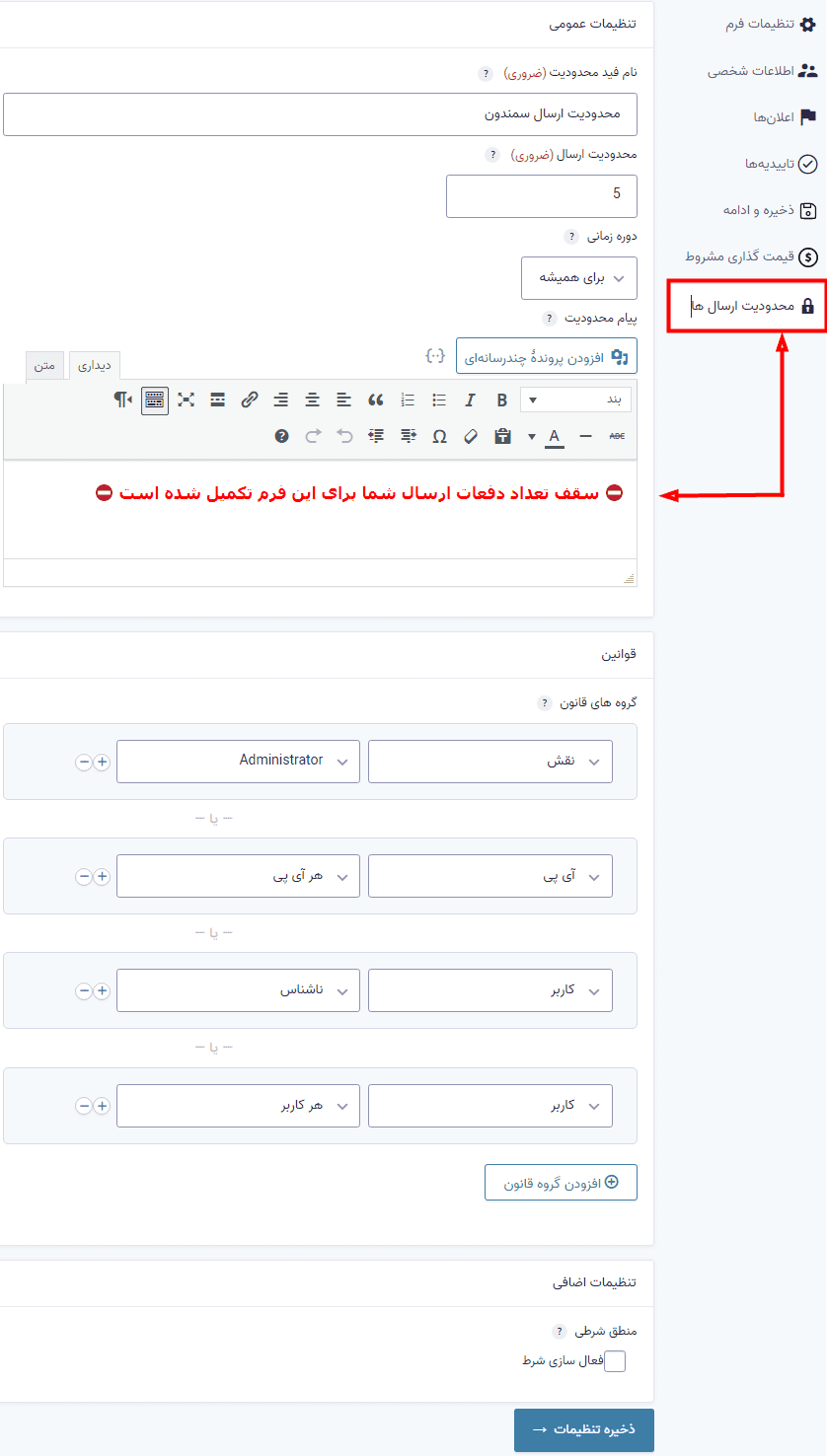
Task: Click the محدودیت ارسال number field
Action: click(x=542, y=195)
